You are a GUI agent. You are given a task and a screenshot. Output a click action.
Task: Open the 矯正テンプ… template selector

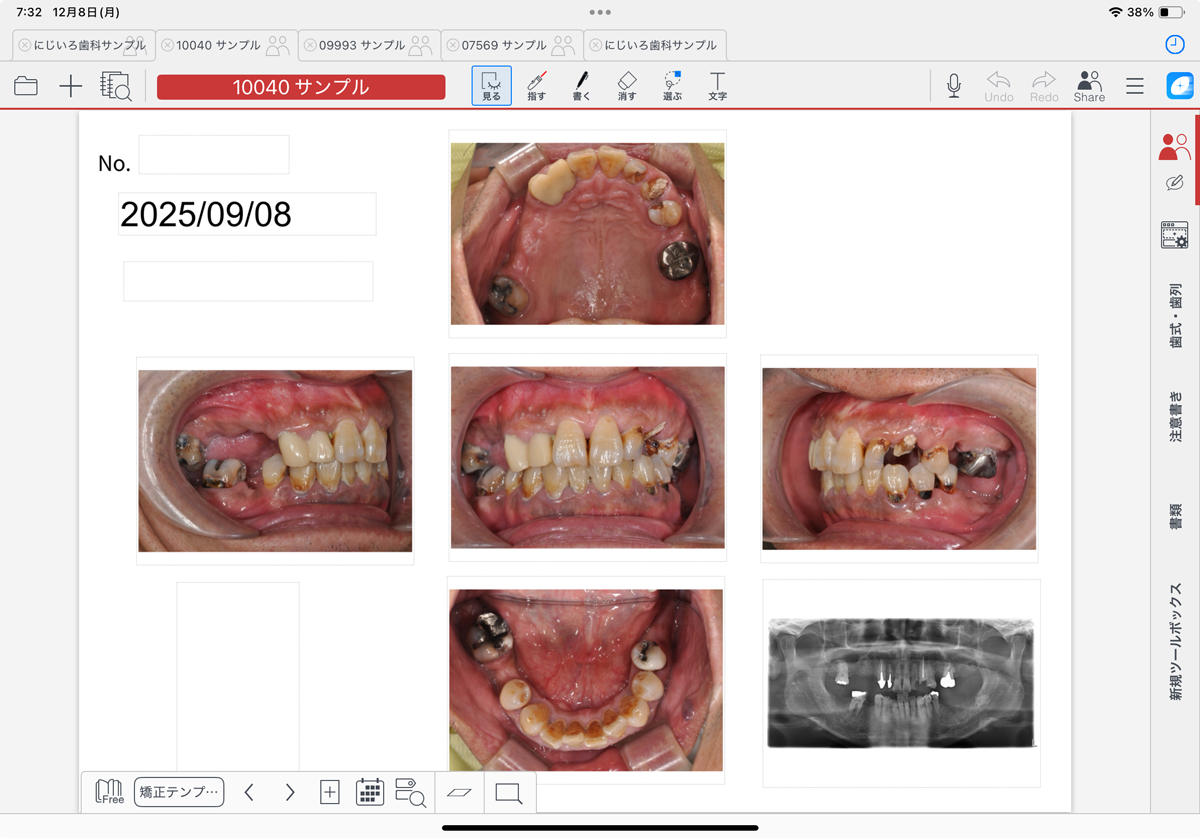179,792
